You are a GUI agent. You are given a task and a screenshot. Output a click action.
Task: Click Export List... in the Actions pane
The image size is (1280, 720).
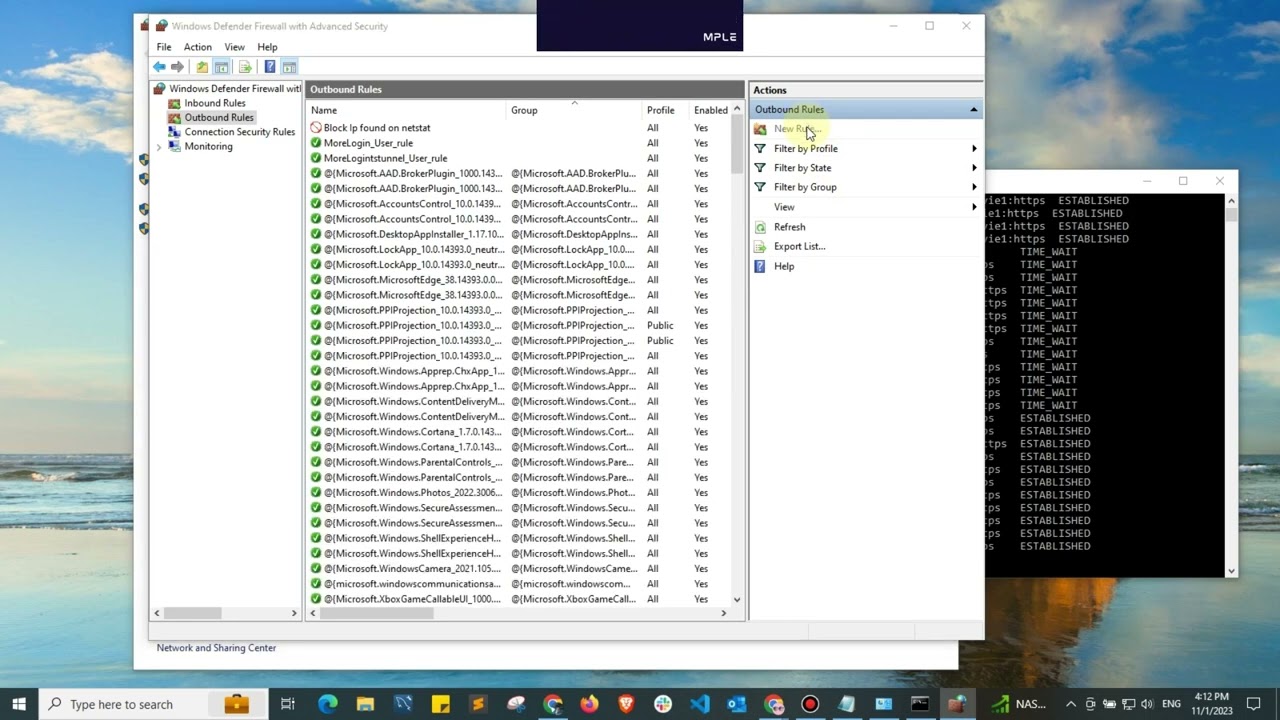pyautogui.click(x=799, y=246)
